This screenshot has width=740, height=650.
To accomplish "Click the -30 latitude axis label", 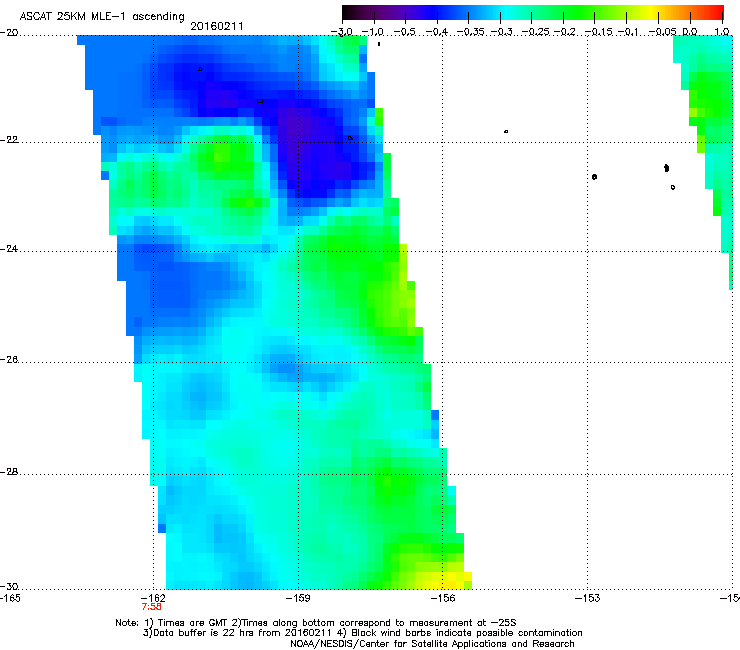I will (9, 586).
